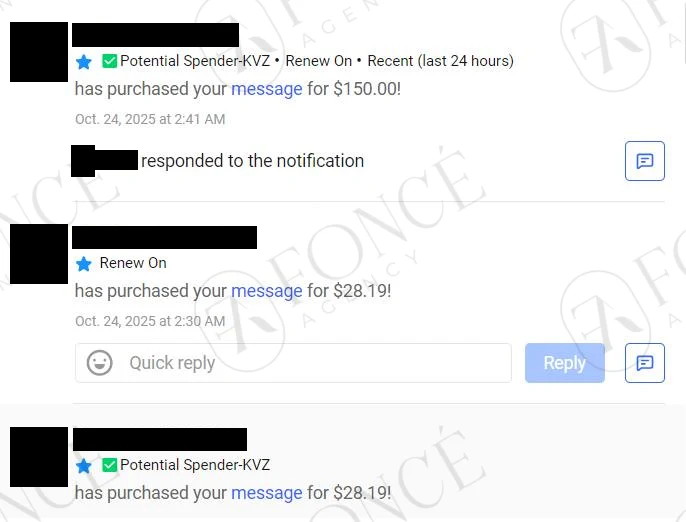Open emoji picker in the Quick reply field

(100, 363)
